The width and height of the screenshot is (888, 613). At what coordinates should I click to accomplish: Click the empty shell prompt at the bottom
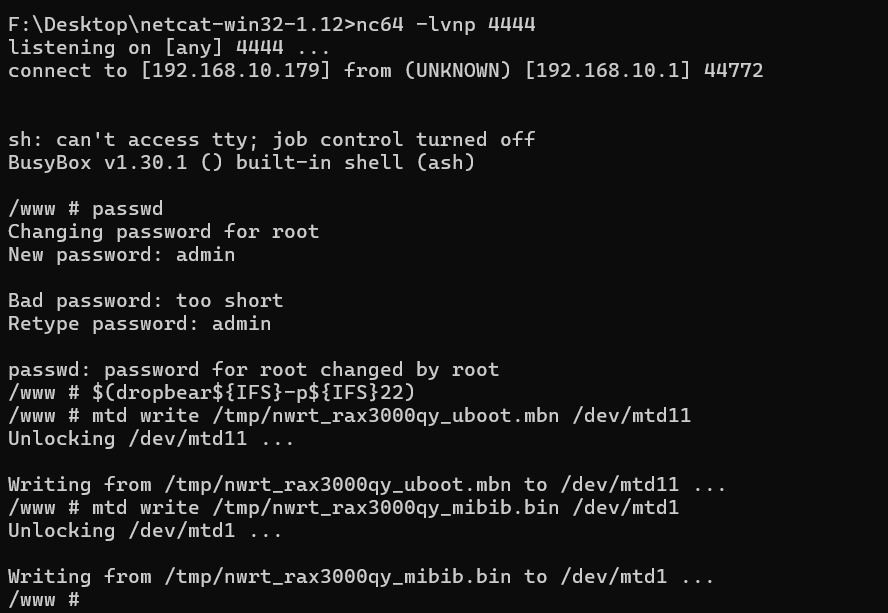[x=43, y=599]
